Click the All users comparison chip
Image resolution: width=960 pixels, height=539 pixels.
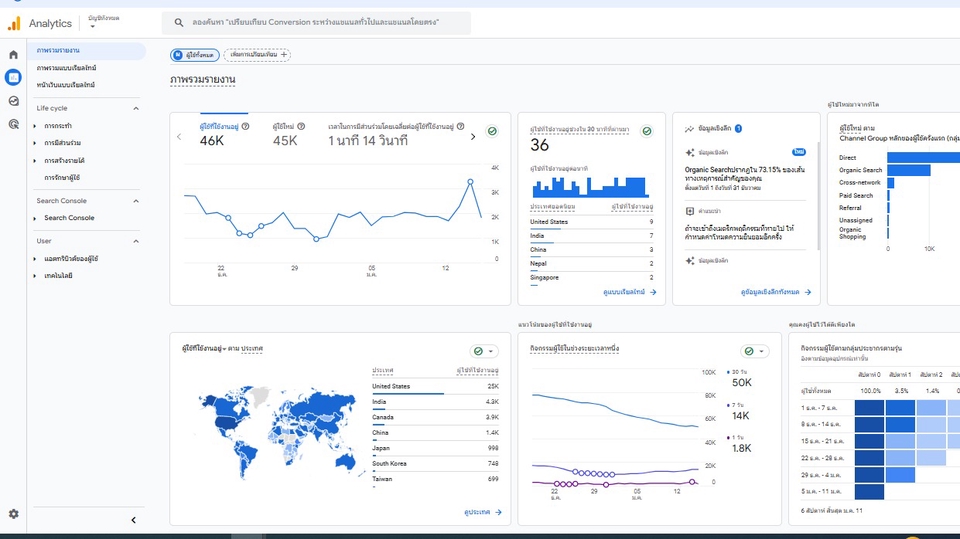coord(195,55)
